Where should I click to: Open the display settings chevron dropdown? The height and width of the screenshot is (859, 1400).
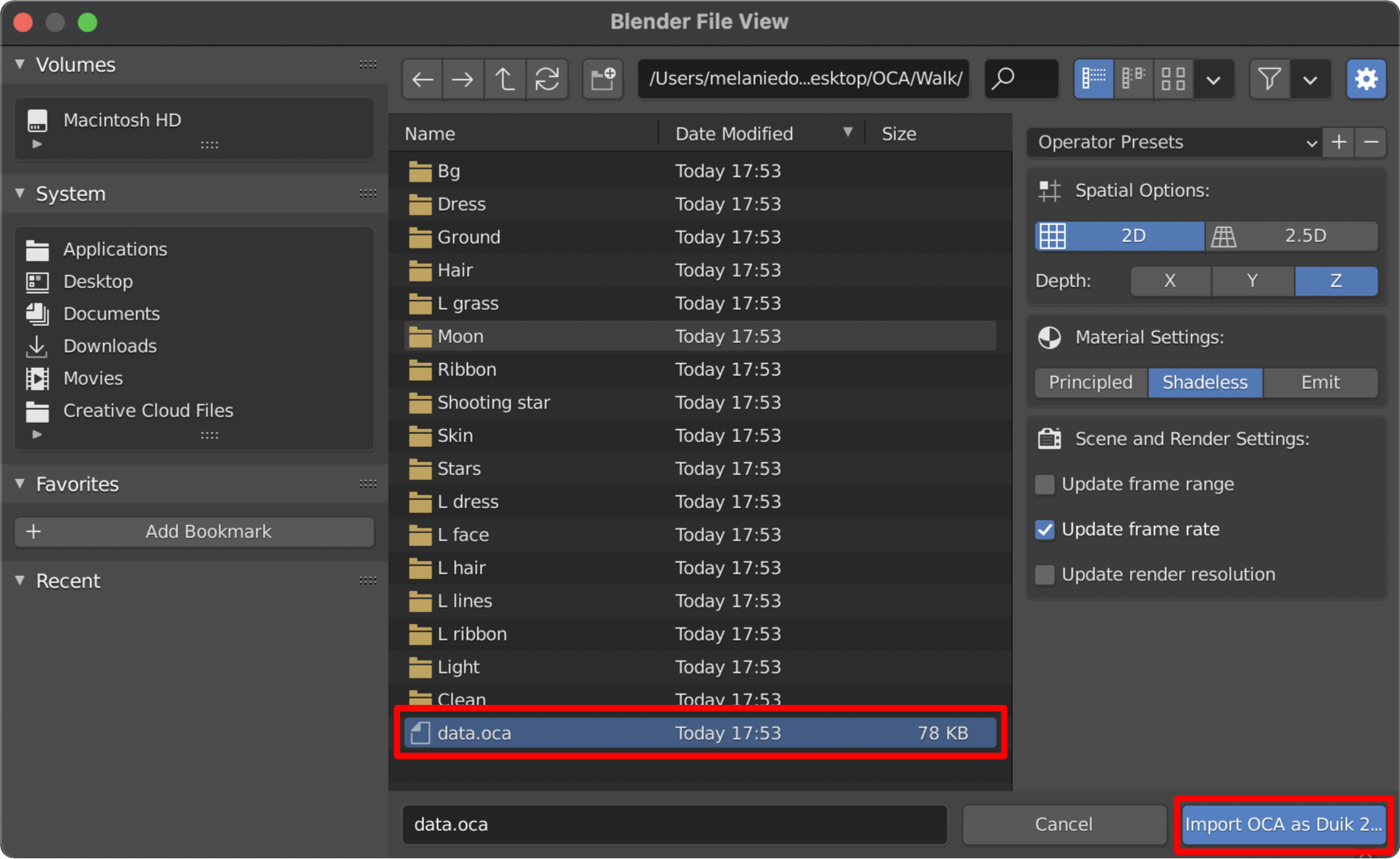tap(1214, 78)
